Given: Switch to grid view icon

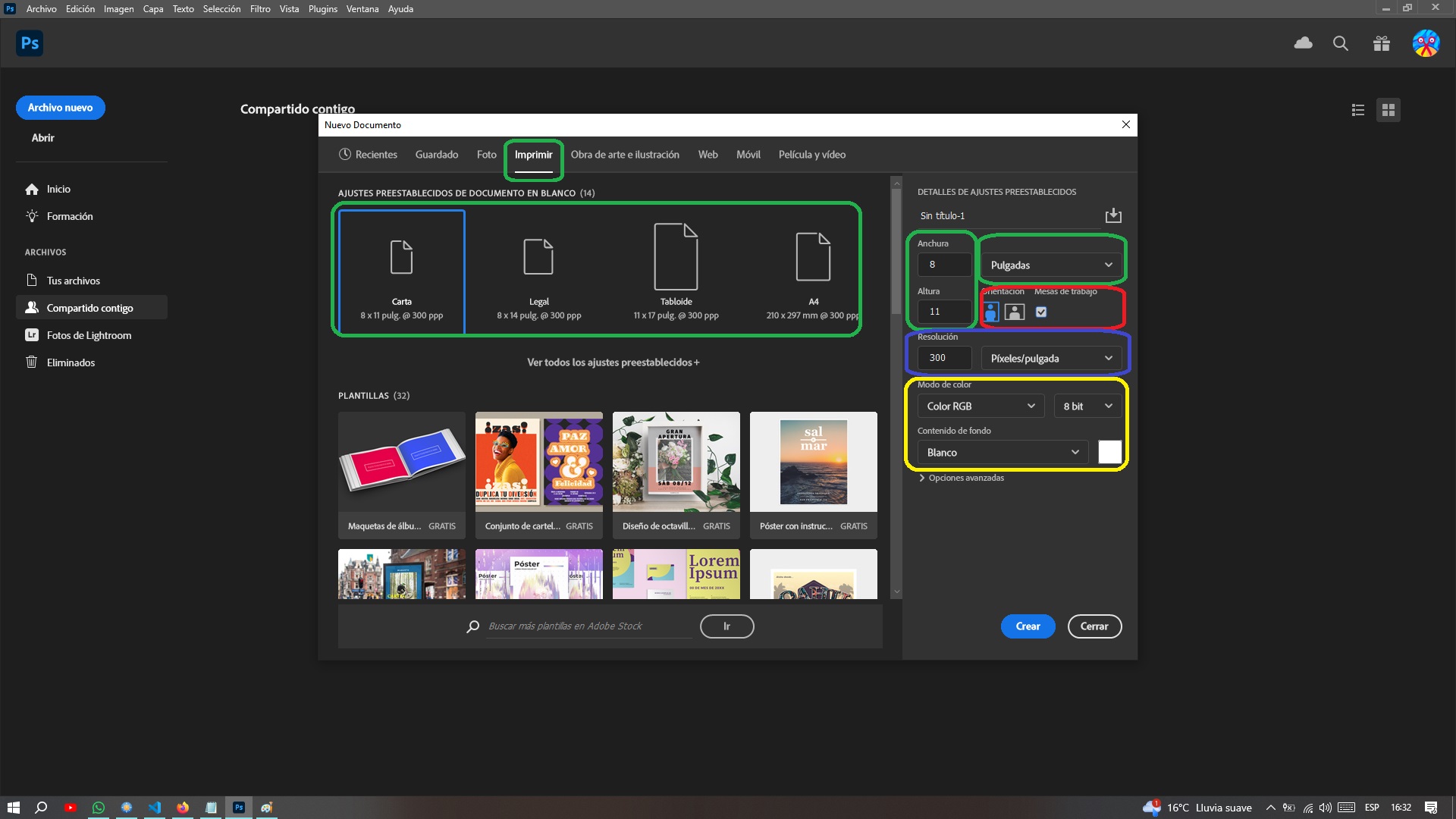Looking at the screenshot, I should (x=1389, y=110).
